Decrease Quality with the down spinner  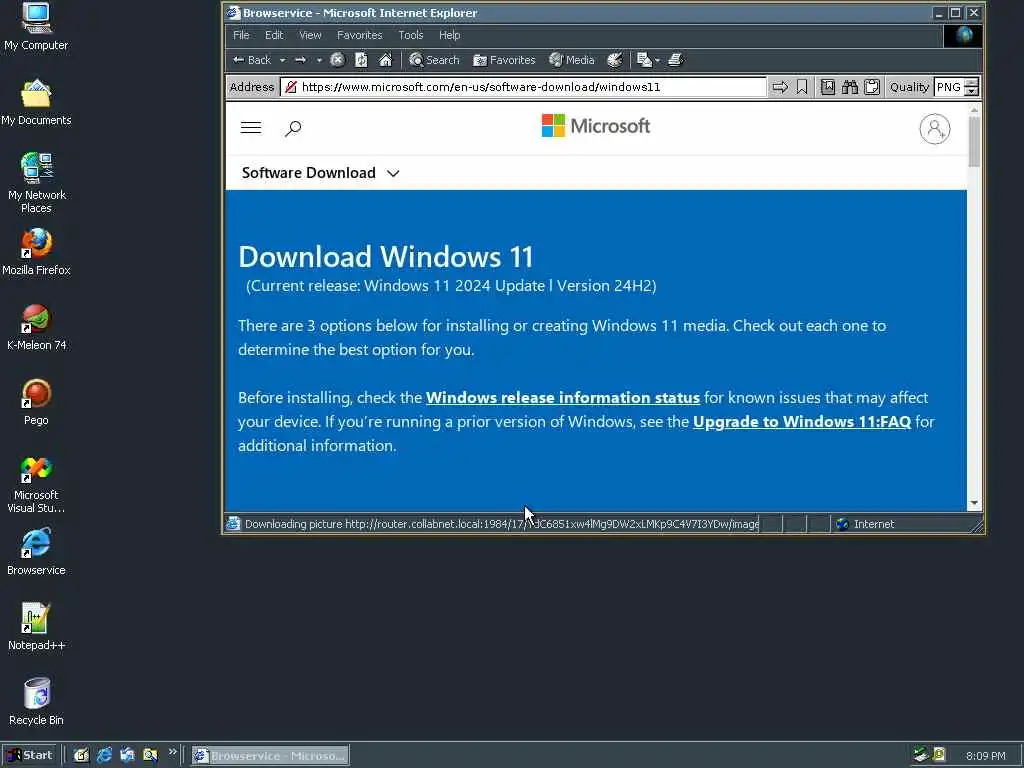click(972, 91)
